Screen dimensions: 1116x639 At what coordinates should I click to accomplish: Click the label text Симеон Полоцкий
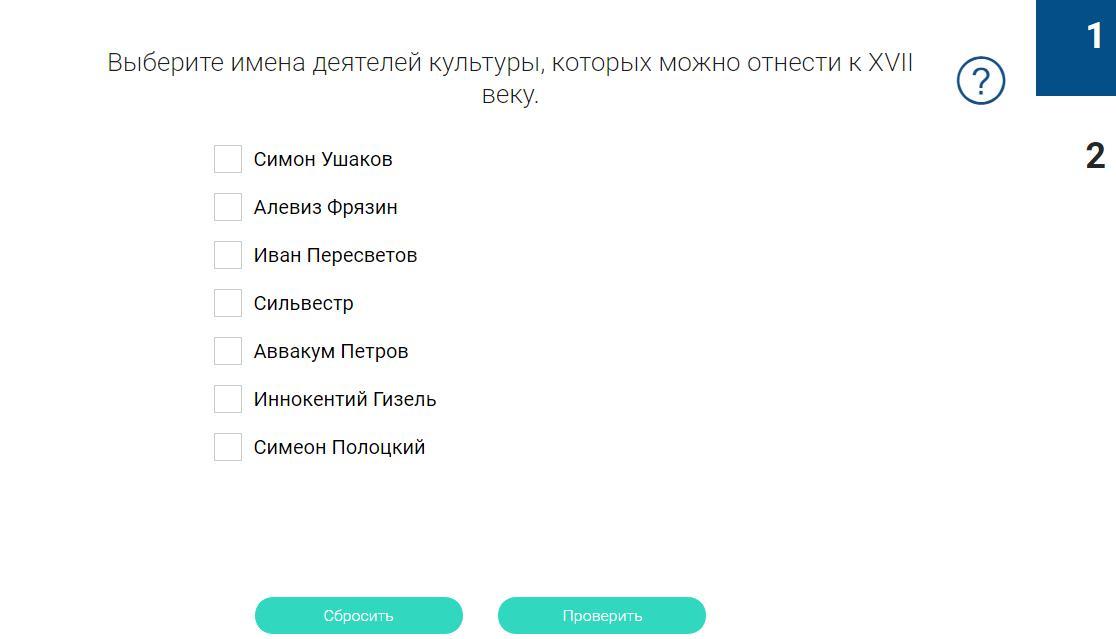pyautogui.click(x=339, y=447)
